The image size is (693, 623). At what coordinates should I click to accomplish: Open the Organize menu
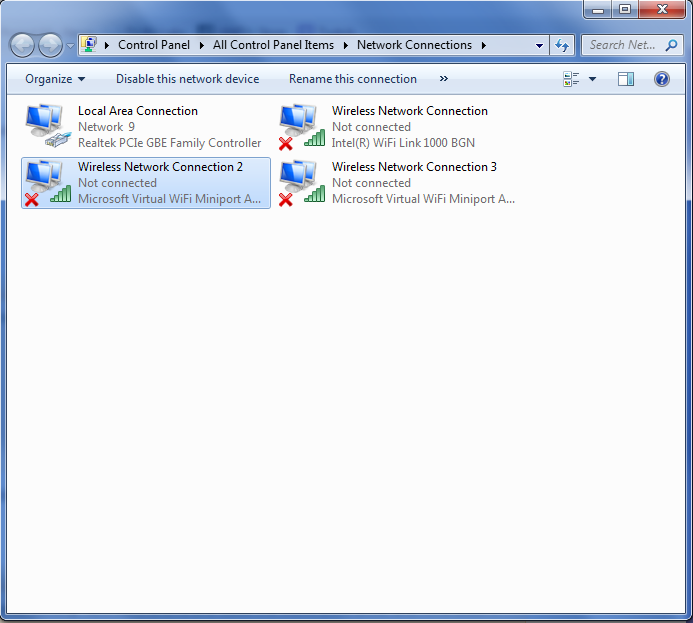pyautogui.click(x=55, y=79)
